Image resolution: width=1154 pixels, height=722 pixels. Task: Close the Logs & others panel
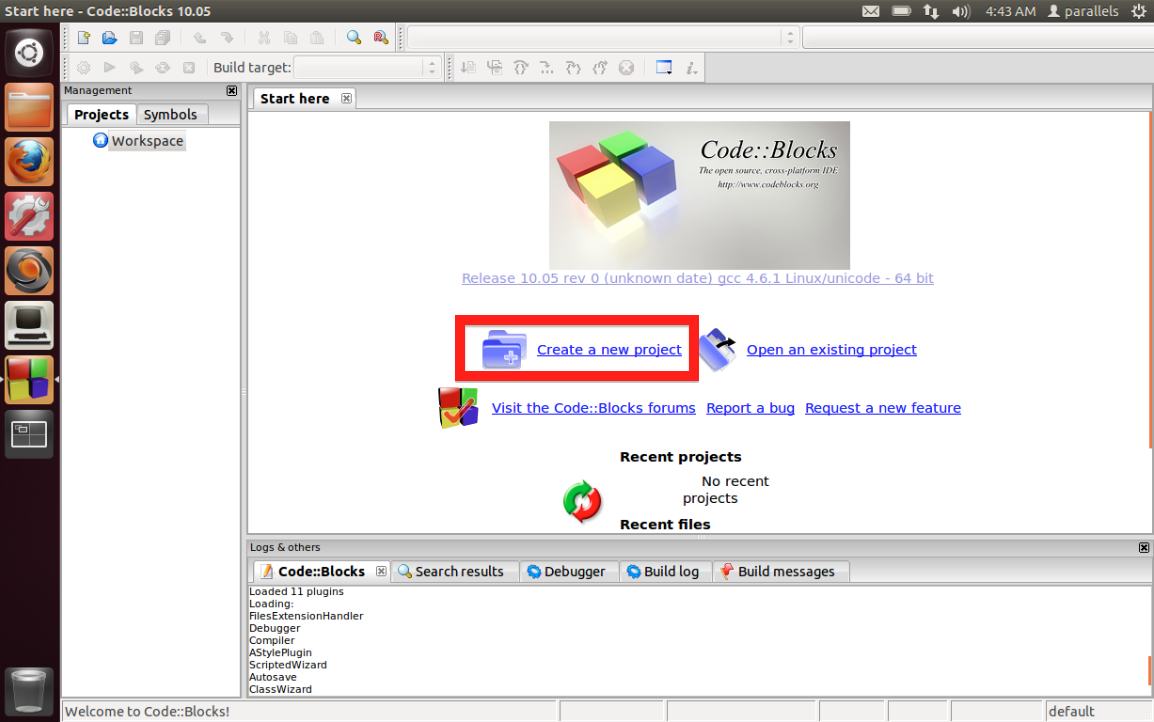tap(1144, 548)
